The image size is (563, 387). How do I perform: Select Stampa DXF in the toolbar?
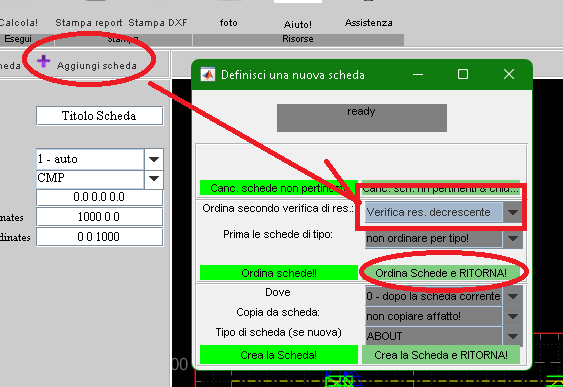point(158,23)
